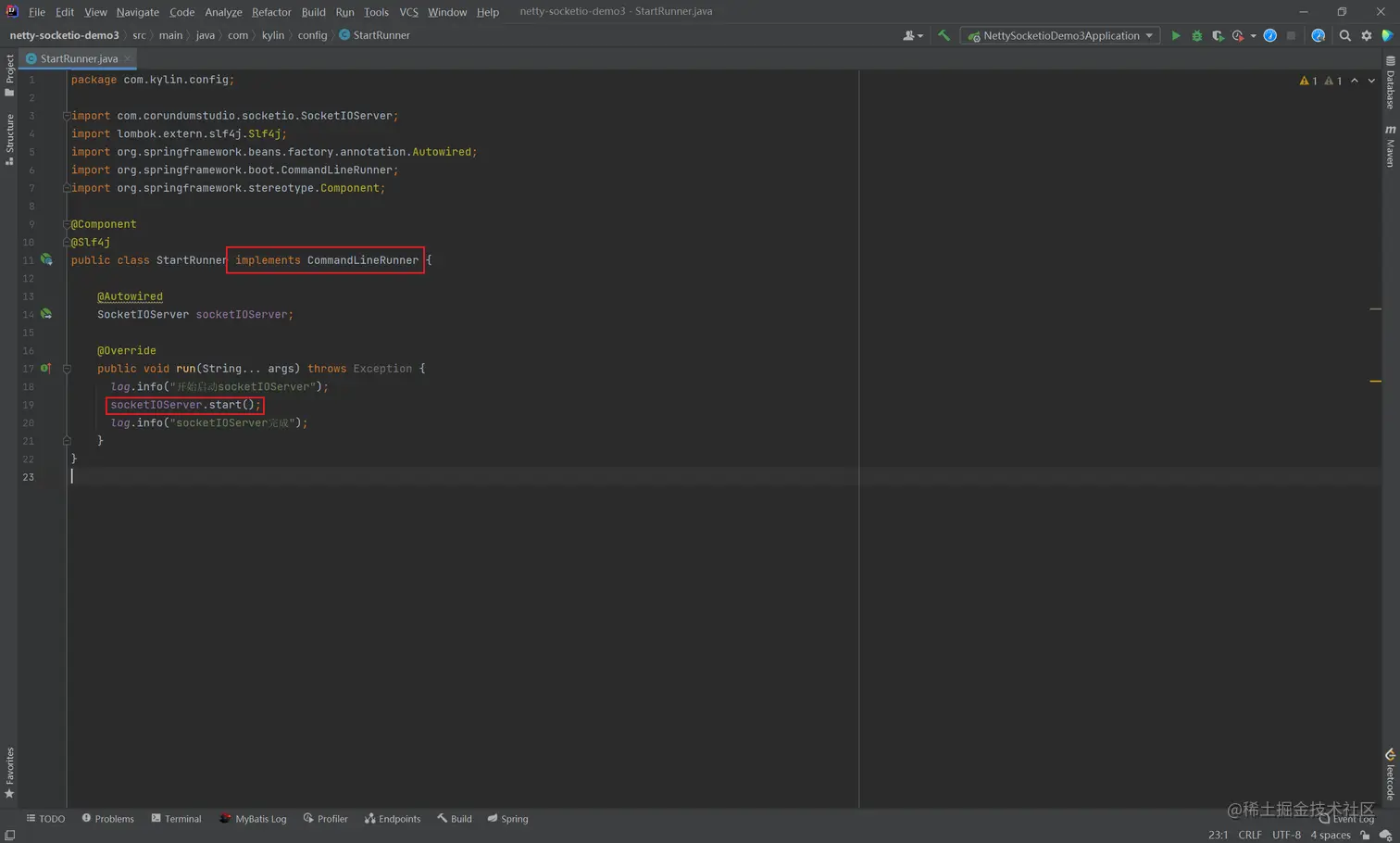Click the fold marker beside @Component
Viewport: 1400px width, 843px height.
(67, 224)
